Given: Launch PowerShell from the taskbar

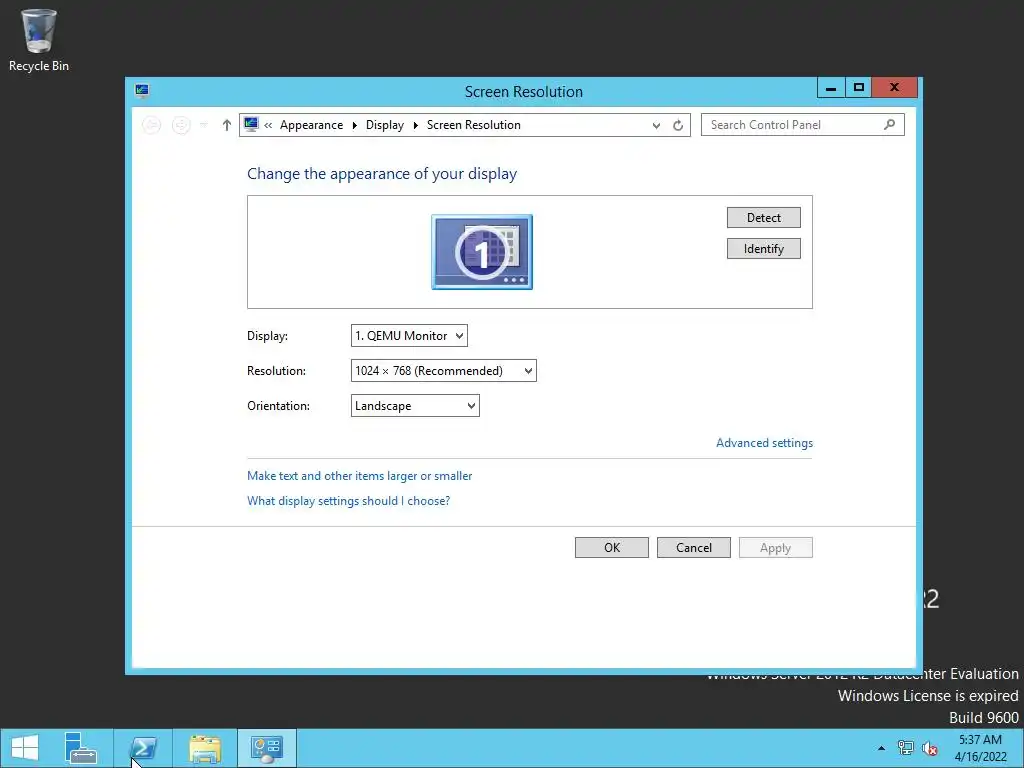Looking at the screenshot, I should (143, 748).
